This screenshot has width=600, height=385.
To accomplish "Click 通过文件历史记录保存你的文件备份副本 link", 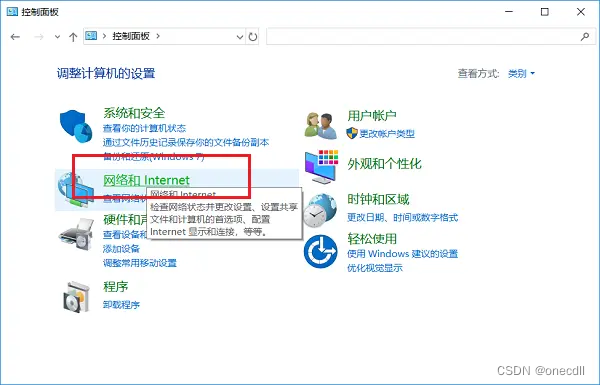I will click(x=186, y=142).
